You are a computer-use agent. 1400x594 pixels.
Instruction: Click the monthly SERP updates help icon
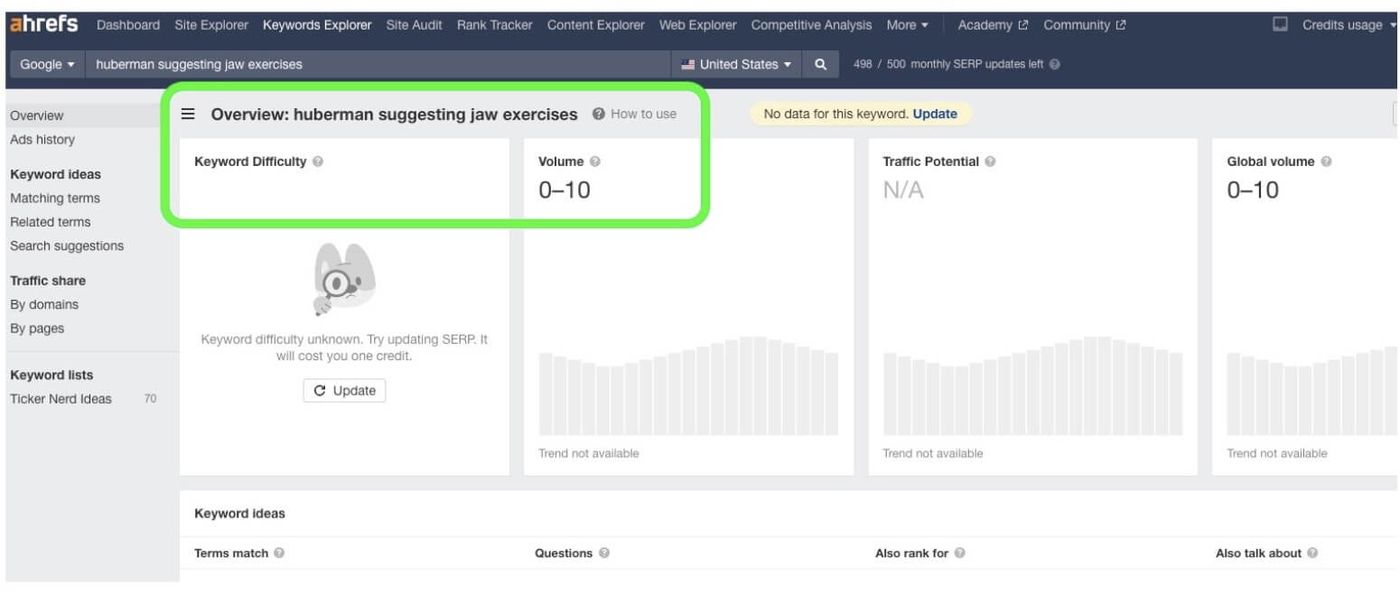(x=1055, y=64)
